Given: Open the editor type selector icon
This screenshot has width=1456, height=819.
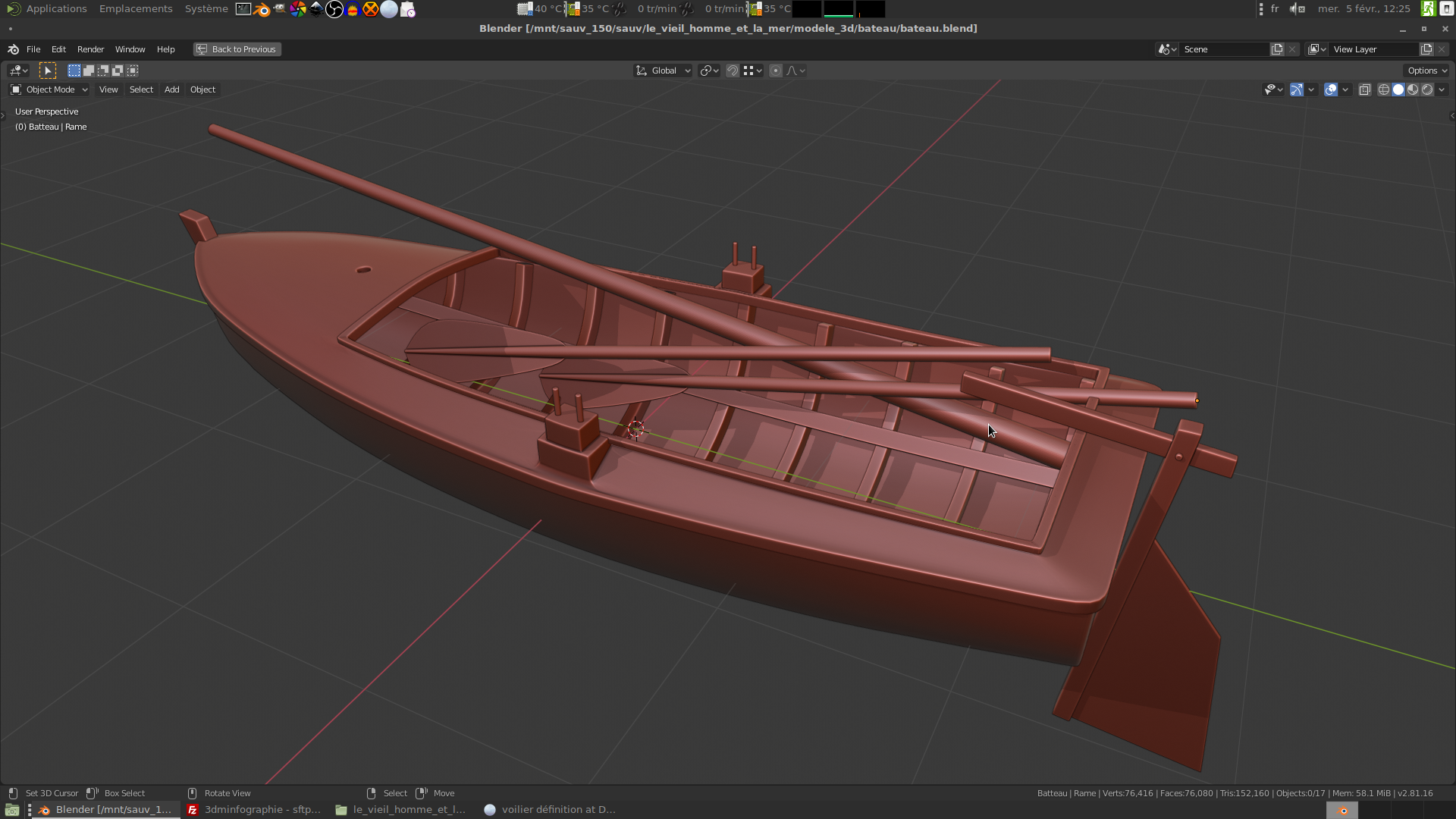Looking at the screenshot, I should pyautogui.click(x=18, y=71).
